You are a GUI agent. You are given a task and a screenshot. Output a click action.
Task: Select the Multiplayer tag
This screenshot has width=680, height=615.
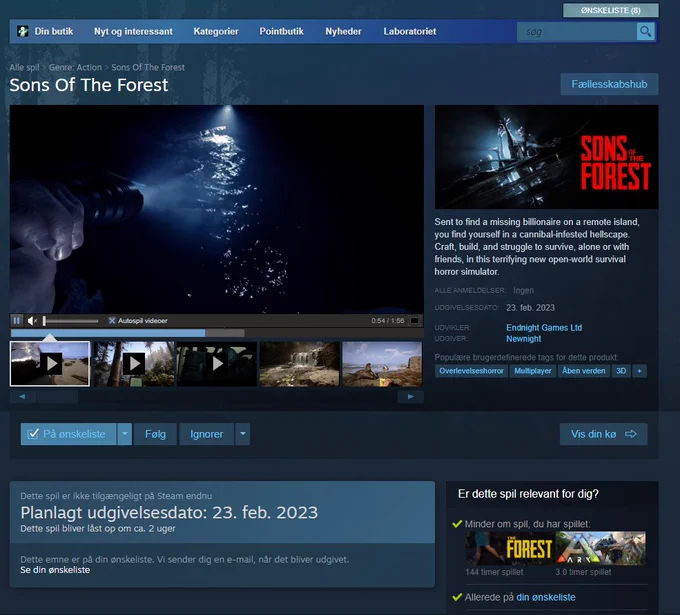[x=533, y=371]
